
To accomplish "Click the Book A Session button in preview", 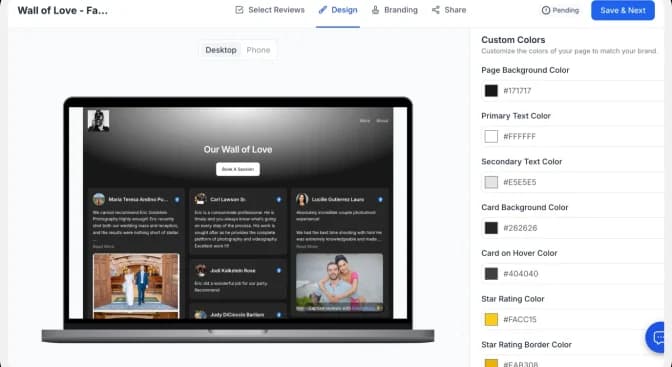I will (238, 169).
